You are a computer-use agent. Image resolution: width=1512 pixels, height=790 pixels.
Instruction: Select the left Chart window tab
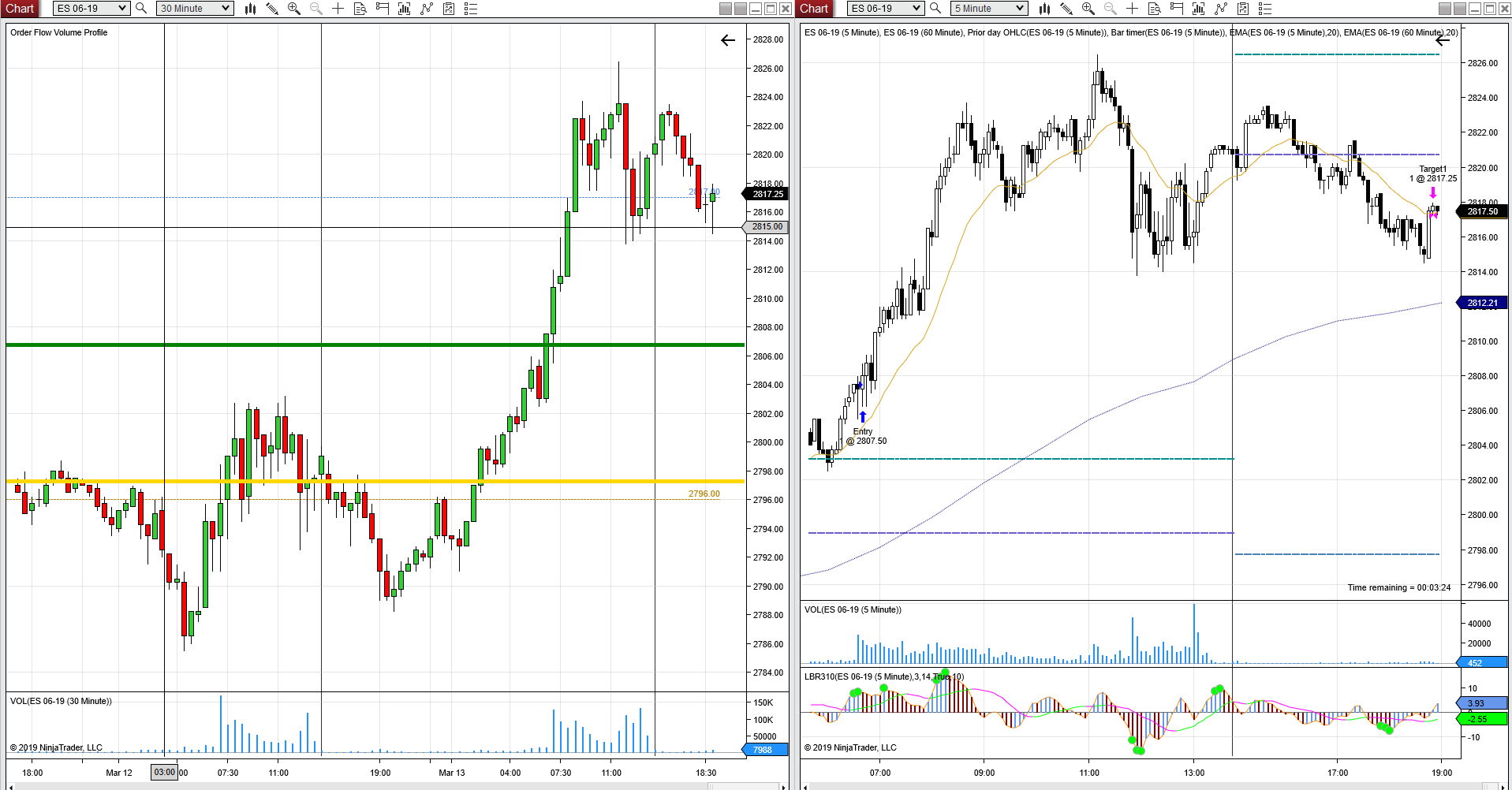20,8
